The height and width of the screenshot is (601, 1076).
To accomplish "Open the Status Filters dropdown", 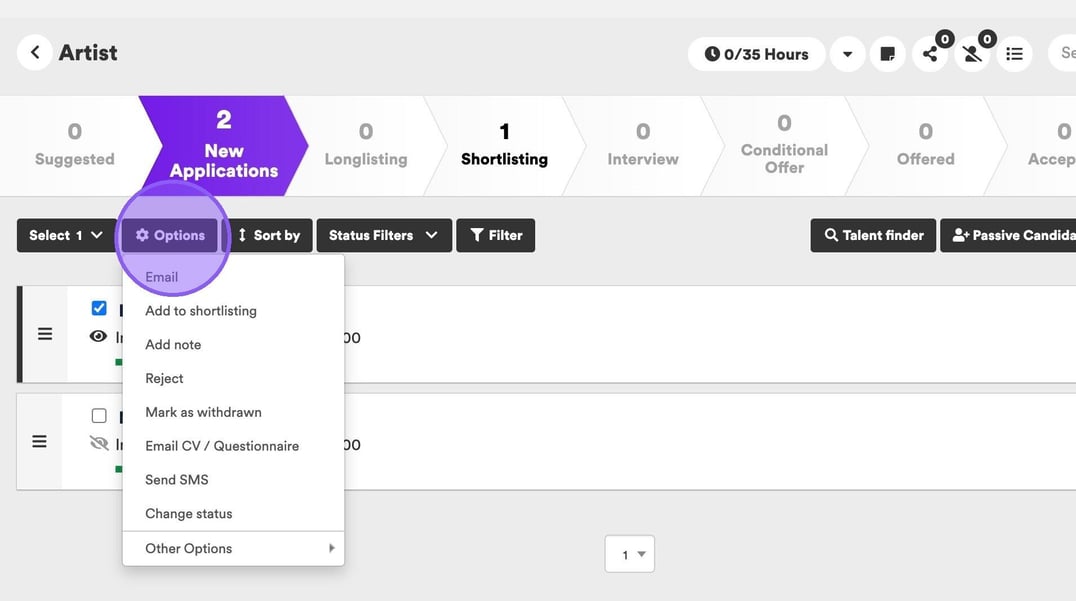I will (384, 235).
